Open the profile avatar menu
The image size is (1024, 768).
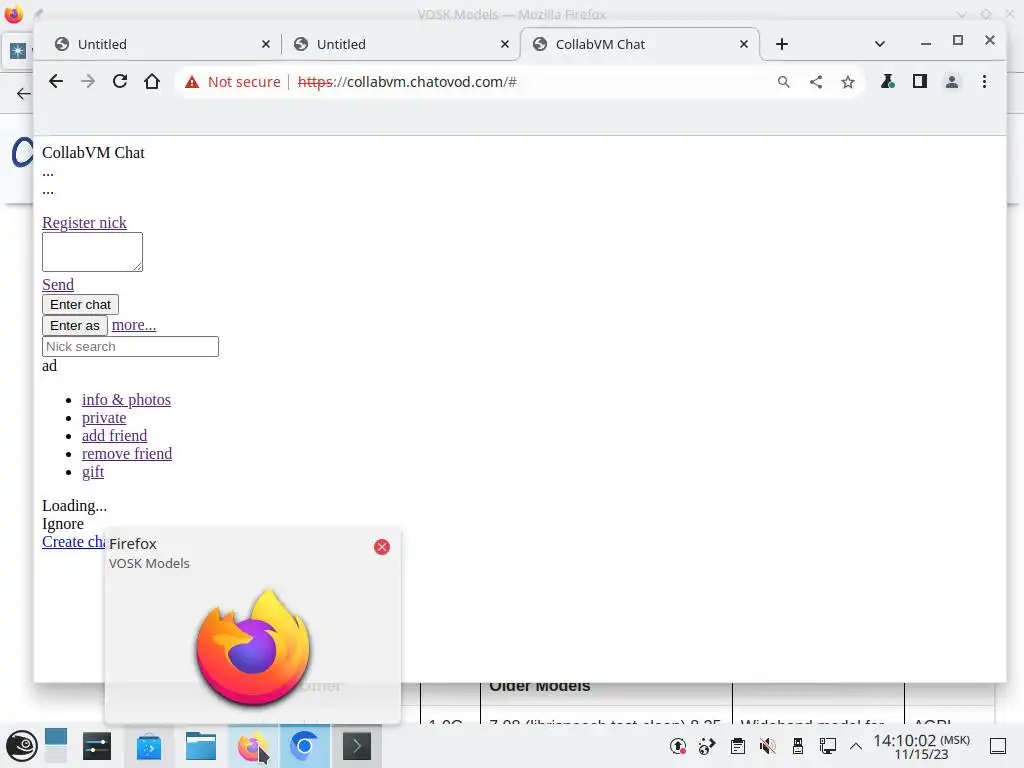click(x=952, y=82)
